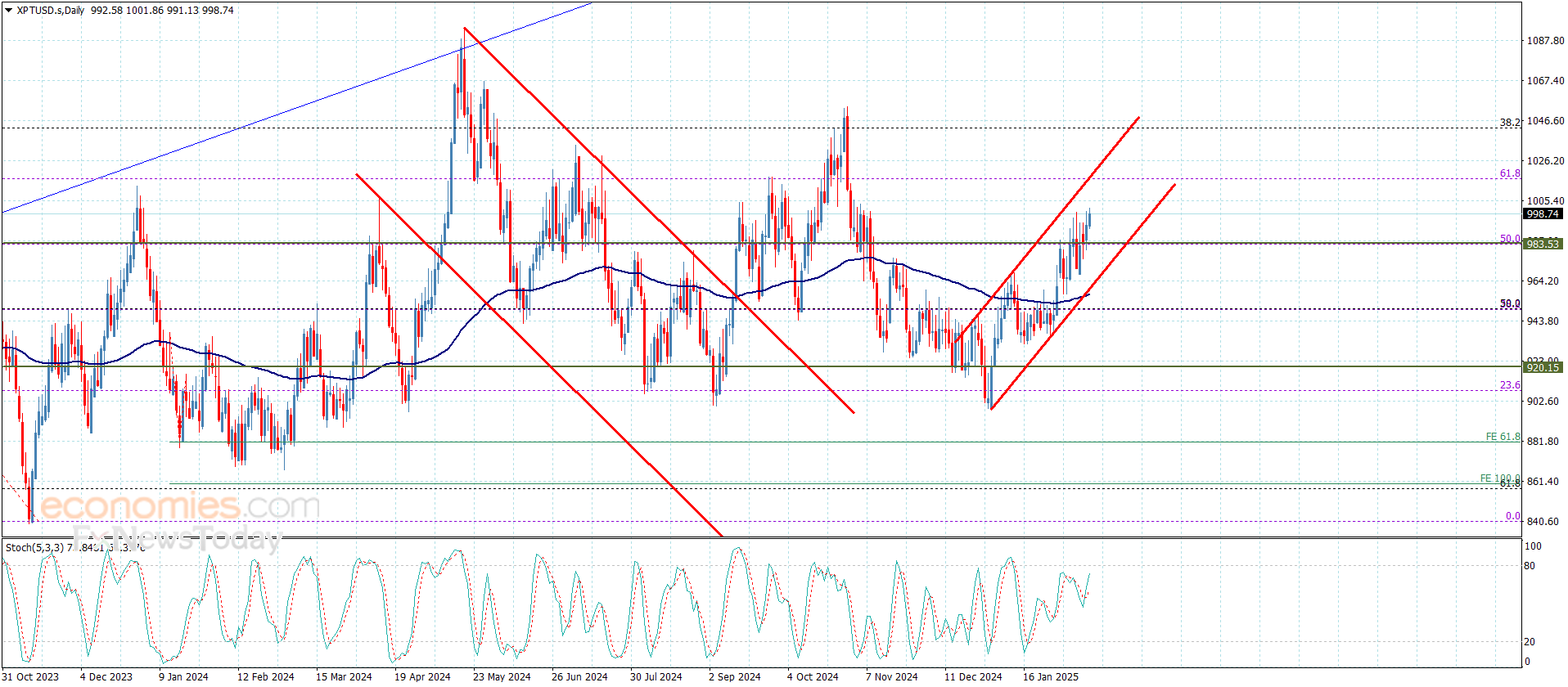Click the 1005.40 price axis label
This screenshot has width=1568, height=687.
click(x=1545, y=201)
